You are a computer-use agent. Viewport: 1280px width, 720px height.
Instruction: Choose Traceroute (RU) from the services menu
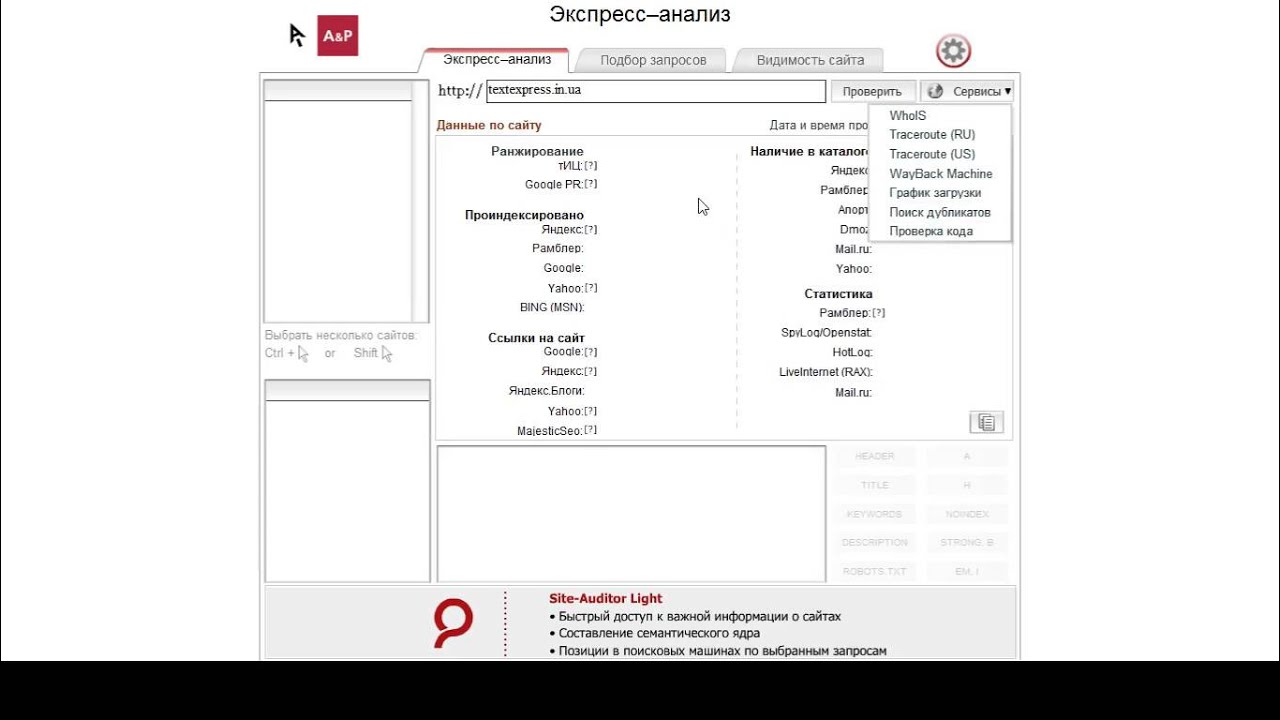pos(932,135)
